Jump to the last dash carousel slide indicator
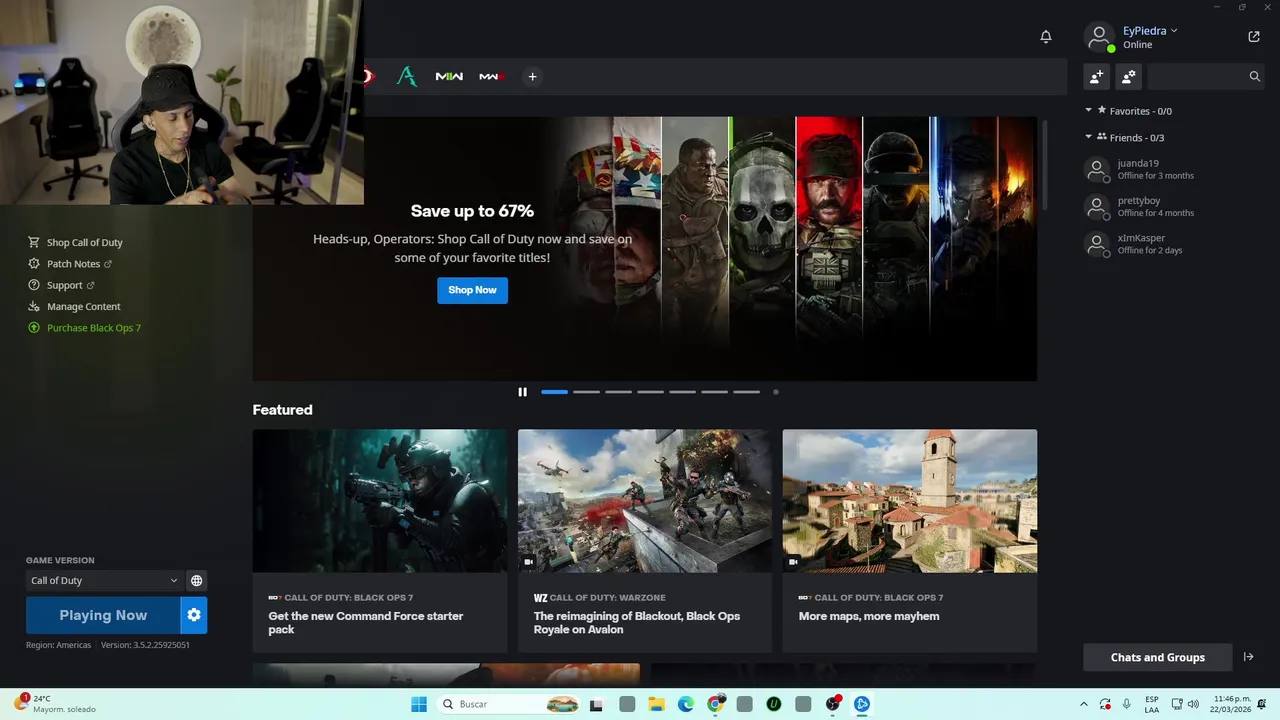 coord(746,392)
